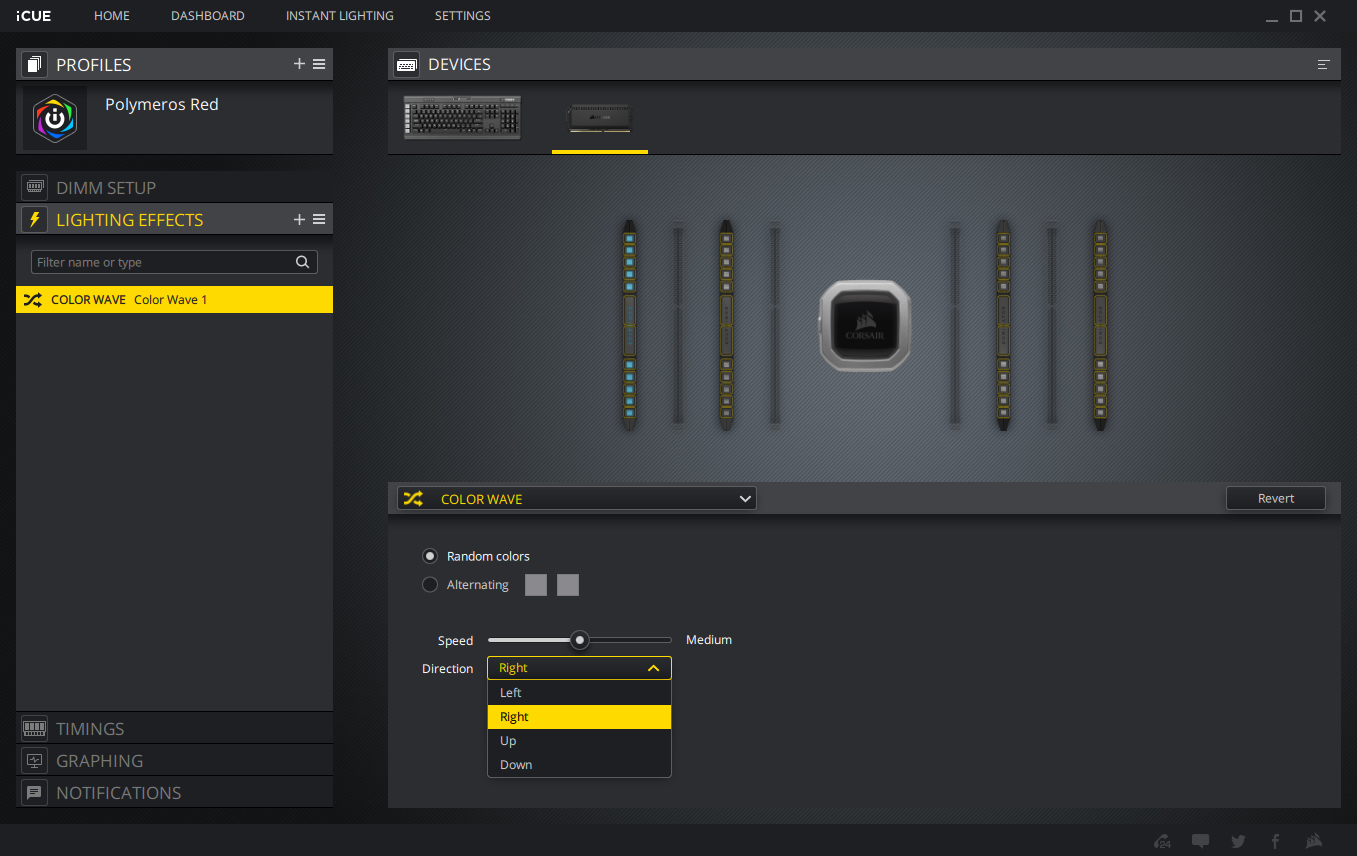
Task: Click the search magnifier in filter box
Action: pyautogui.click(x=303, y=262)
